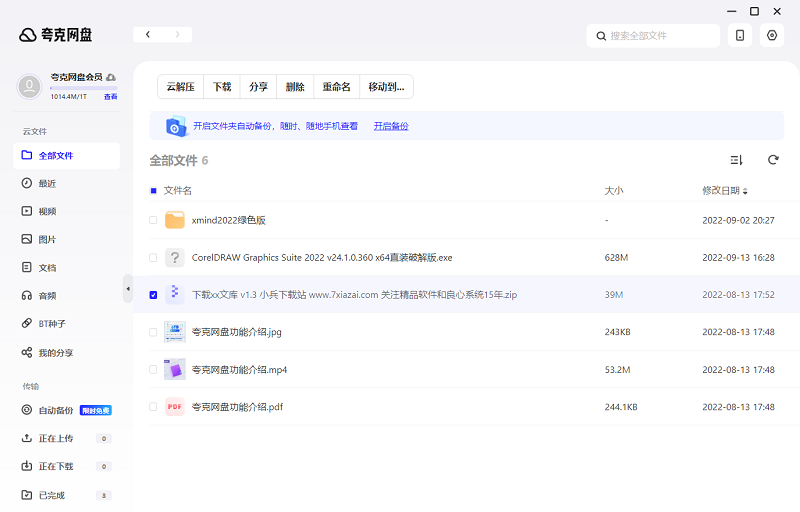Go back with the left arrow

(148, 34)
